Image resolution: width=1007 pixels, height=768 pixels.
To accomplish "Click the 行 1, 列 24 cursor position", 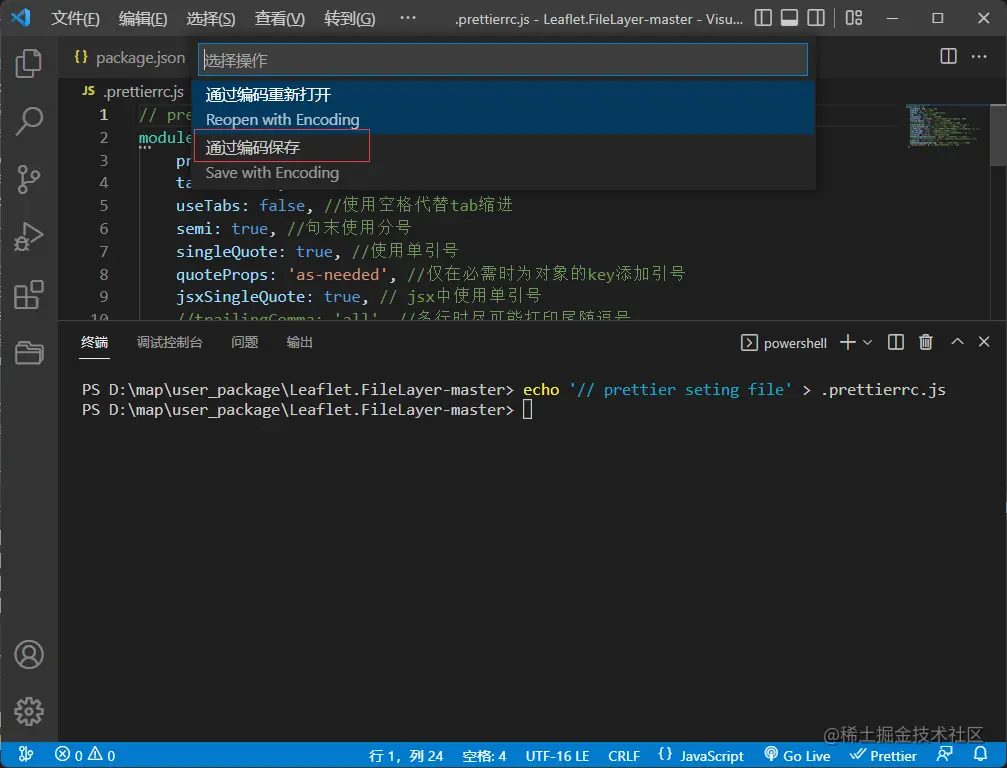I will pos(406,756).
